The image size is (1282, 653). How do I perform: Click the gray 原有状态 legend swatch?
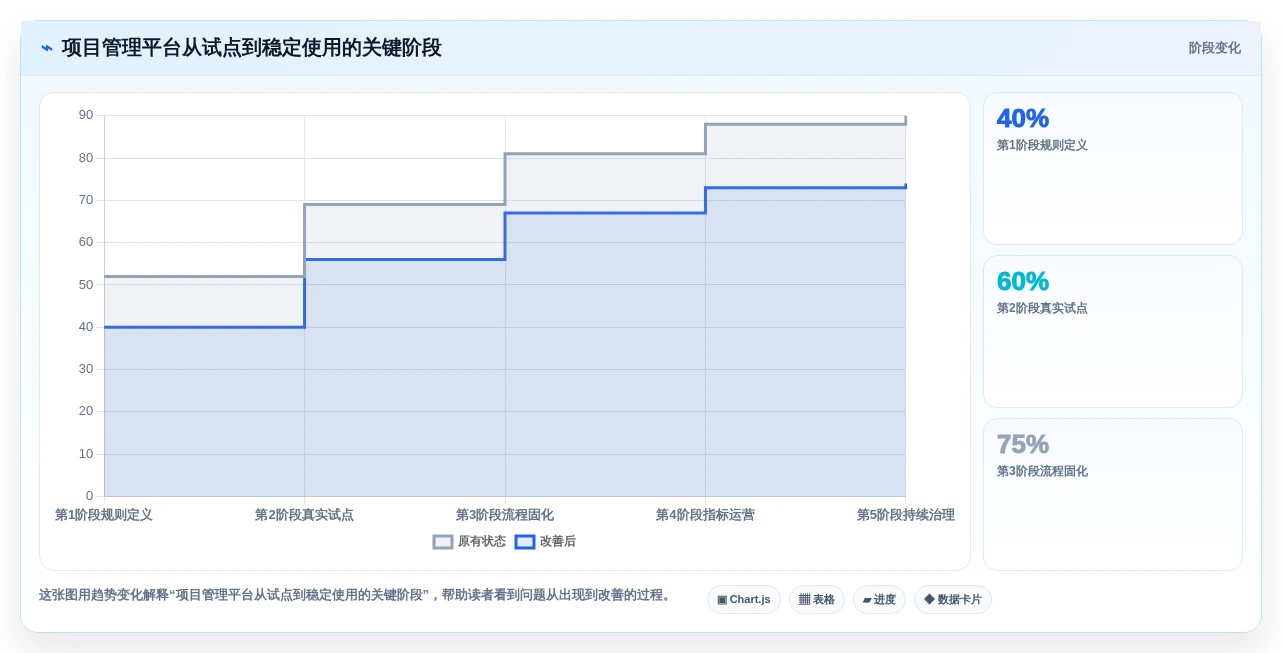tap(443, 542)
